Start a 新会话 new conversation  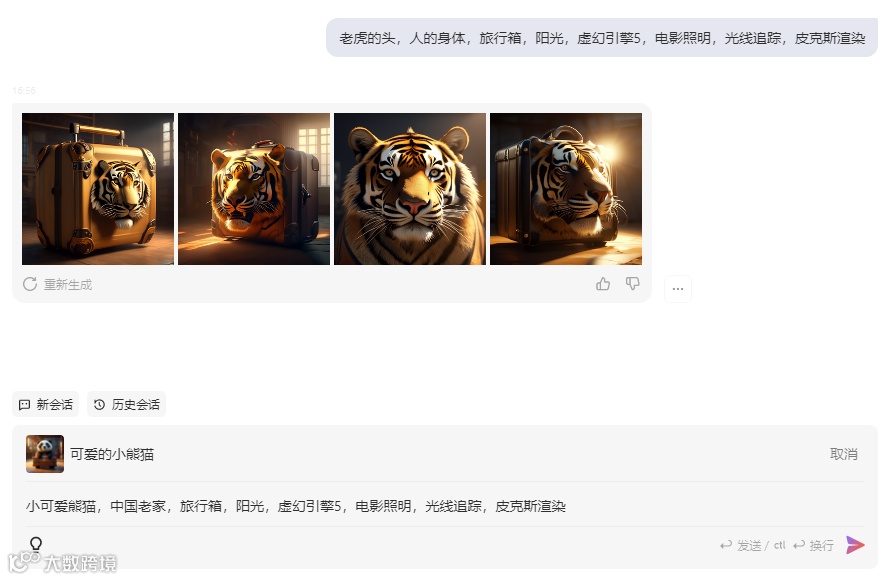pos(45,404)
